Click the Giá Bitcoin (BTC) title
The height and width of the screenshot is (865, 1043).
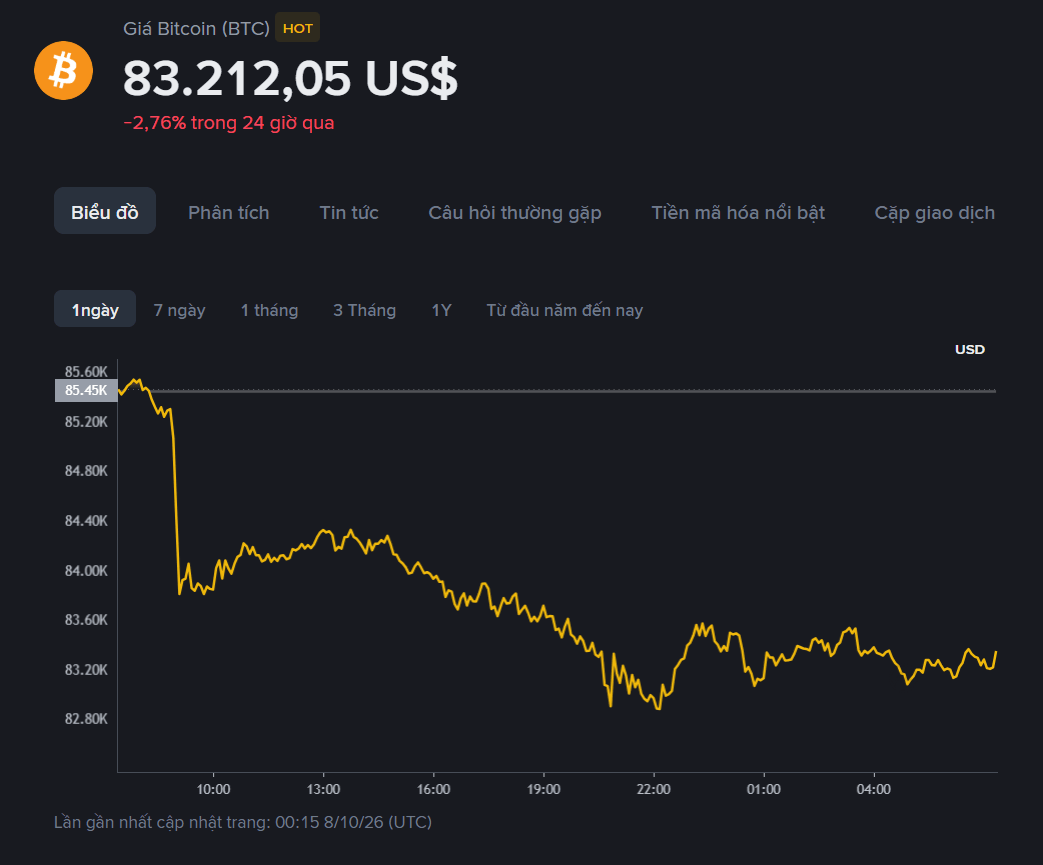pos(196,29)
